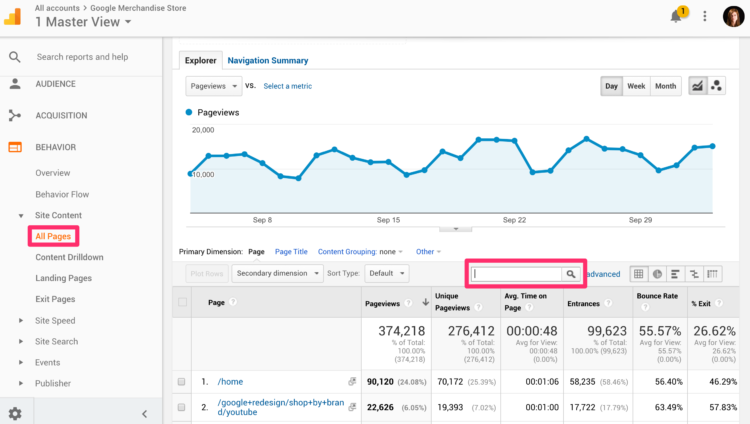
Task: Set graph interval to Week
Action: pyautogui.click(x=636, y=86)
